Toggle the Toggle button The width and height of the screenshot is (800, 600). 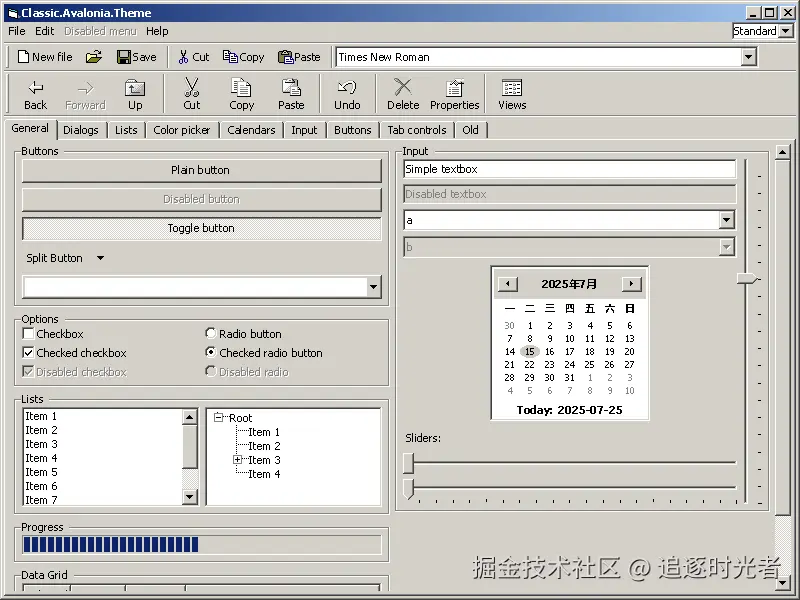[x=202, y=228]
